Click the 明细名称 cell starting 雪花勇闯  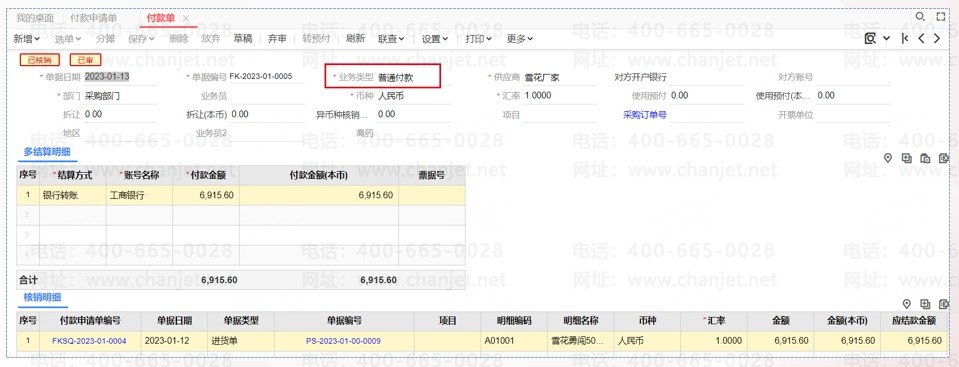[580, 341]
